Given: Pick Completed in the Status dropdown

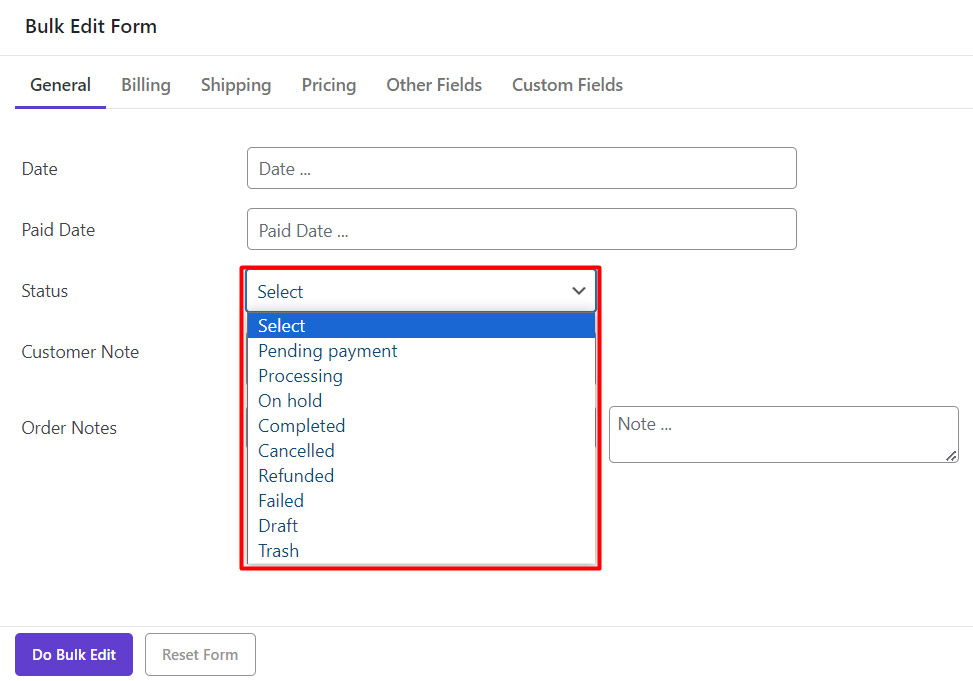Looking at the screenshot, I should pyautogui.click(x=301, y=426).
